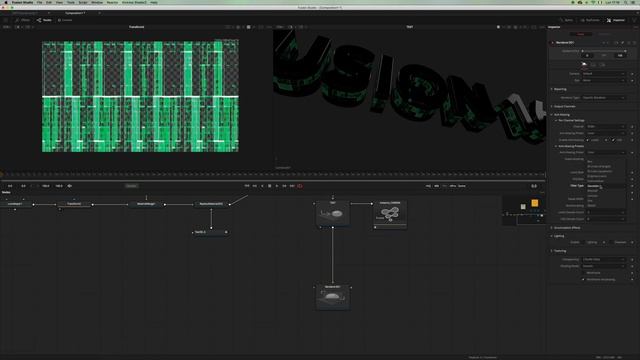Open the Effects library panel
The image size is (640, 360).
click(23, 20)
